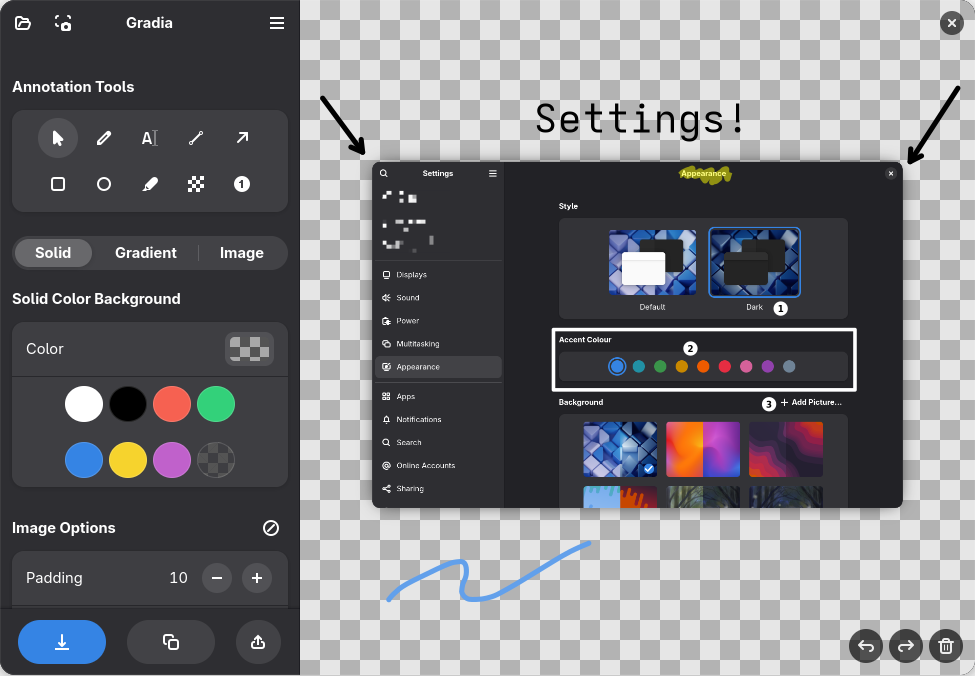
Task: Choose the red background color
Action: tap(172, 404)
